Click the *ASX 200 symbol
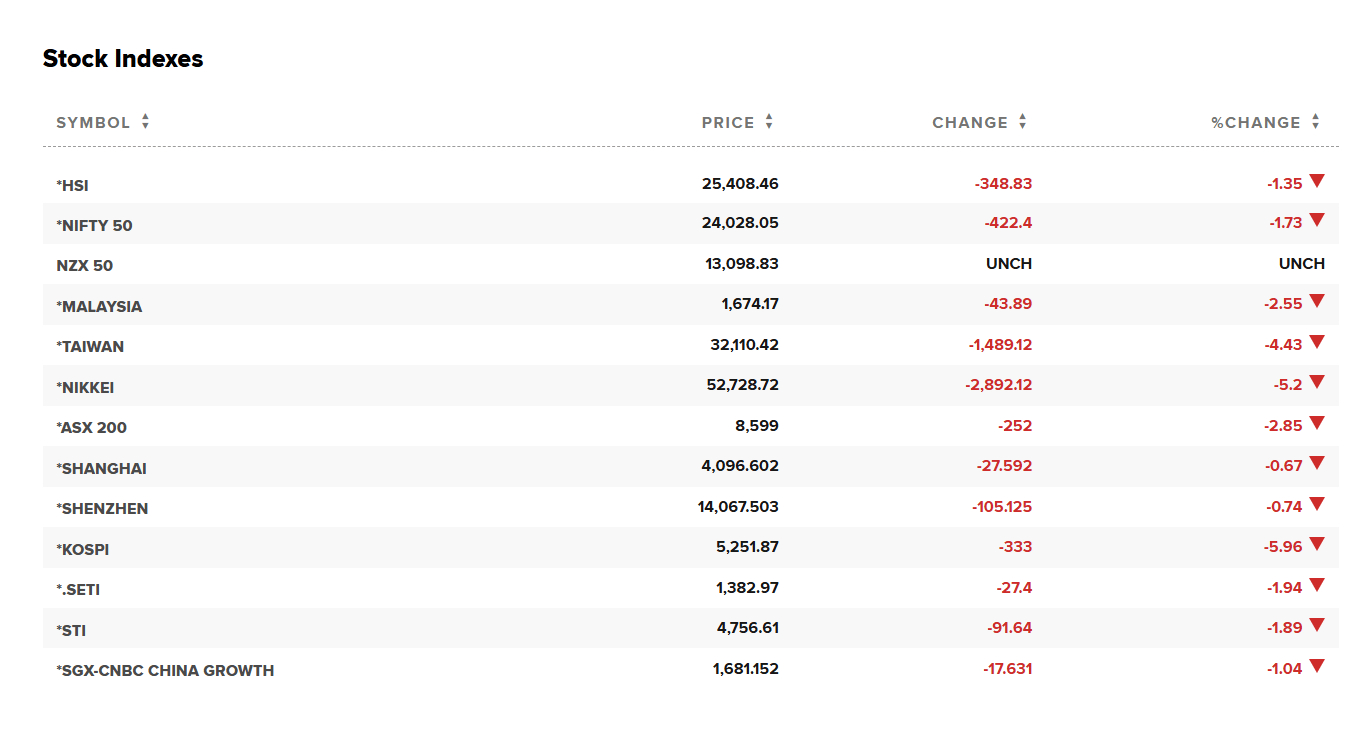This screenshot has width=1368, height=731. tap(91, 428)
